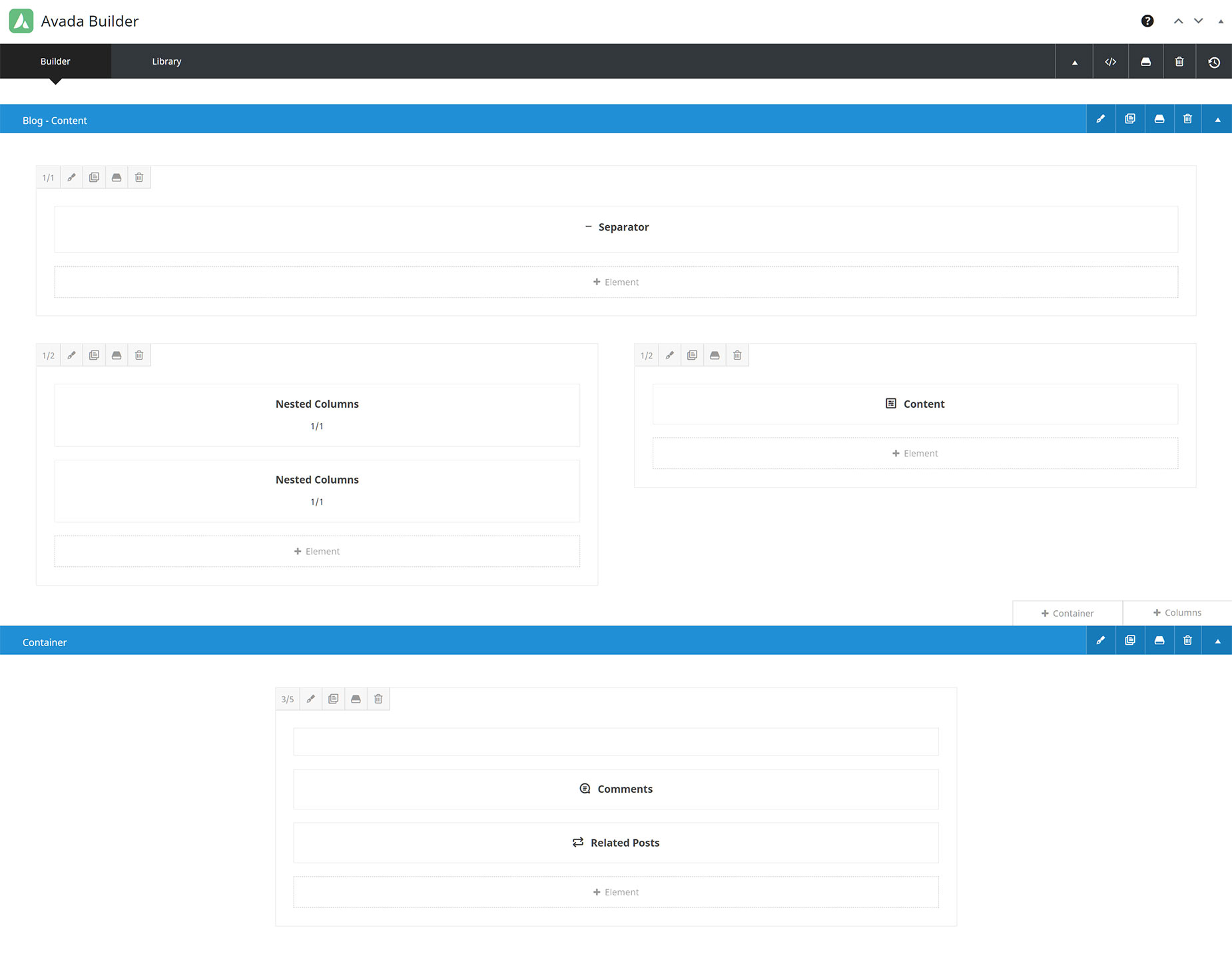Select the Separator element
The width and height of the screenshot is (1232, 964).
pos(616,229)
